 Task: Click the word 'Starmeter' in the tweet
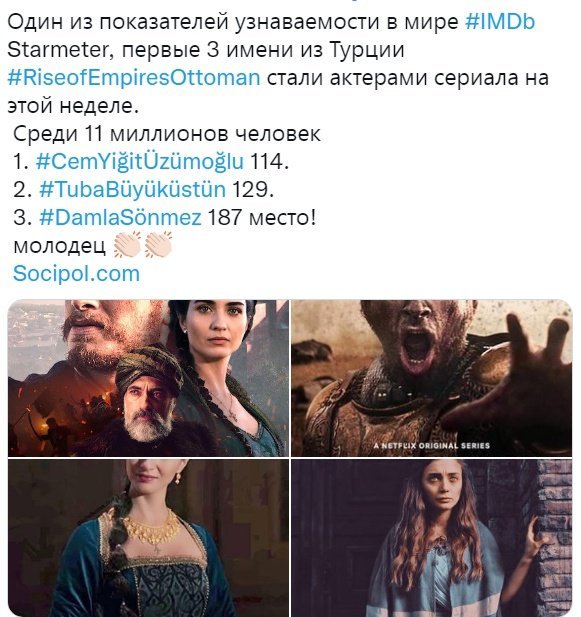(x=57, y=50)
